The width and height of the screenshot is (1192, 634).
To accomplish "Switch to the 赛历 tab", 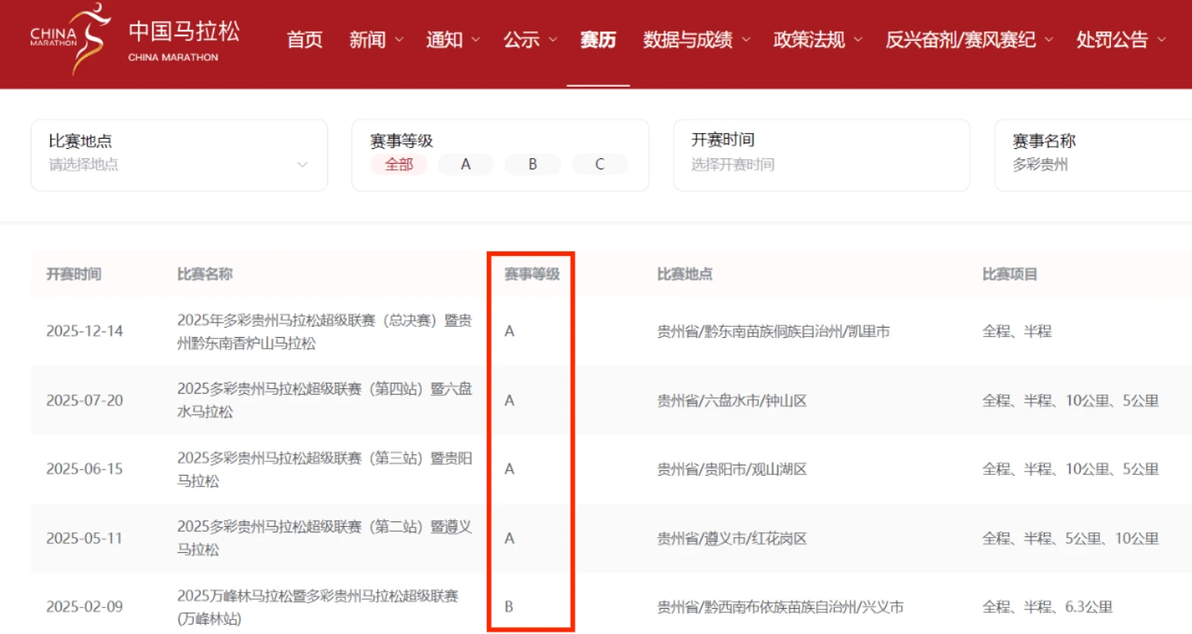I will 598,40.
